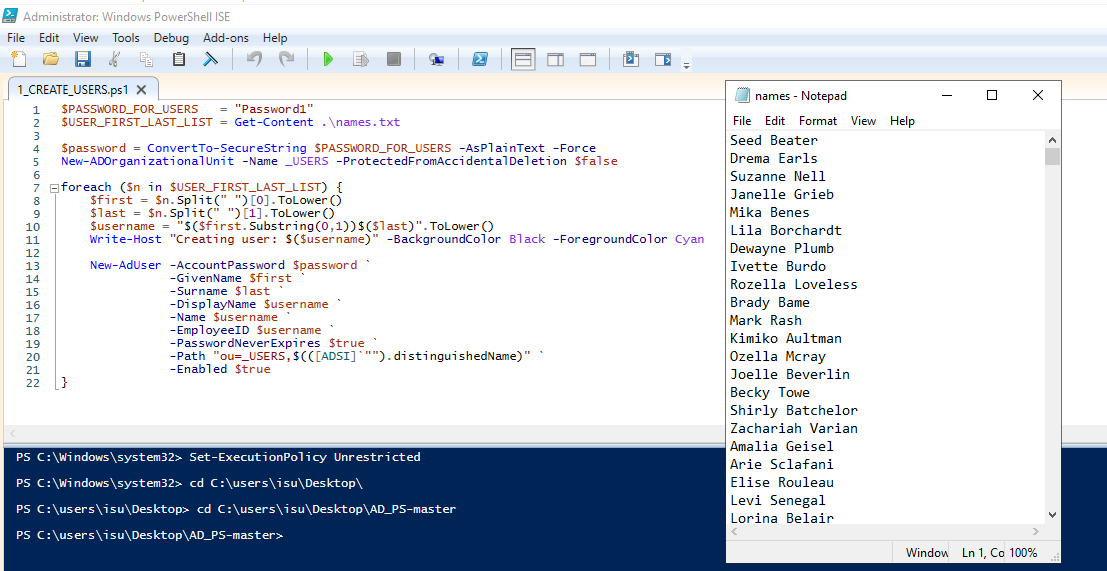The image size is (1107, 571).
Task: Open Tools menu
Action: click(x=126, y=37)
